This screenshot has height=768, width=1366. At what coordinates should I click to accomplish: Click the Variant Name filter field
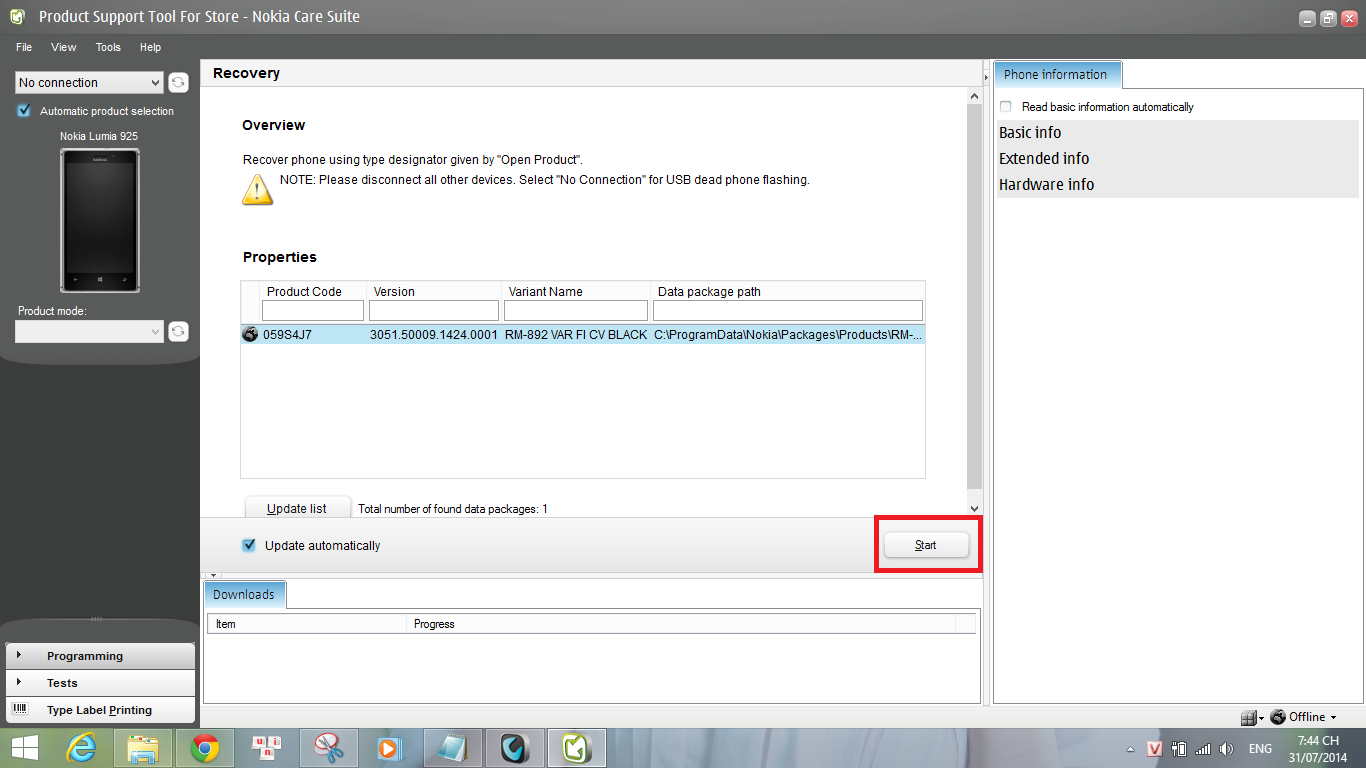[x=576, y=311]
